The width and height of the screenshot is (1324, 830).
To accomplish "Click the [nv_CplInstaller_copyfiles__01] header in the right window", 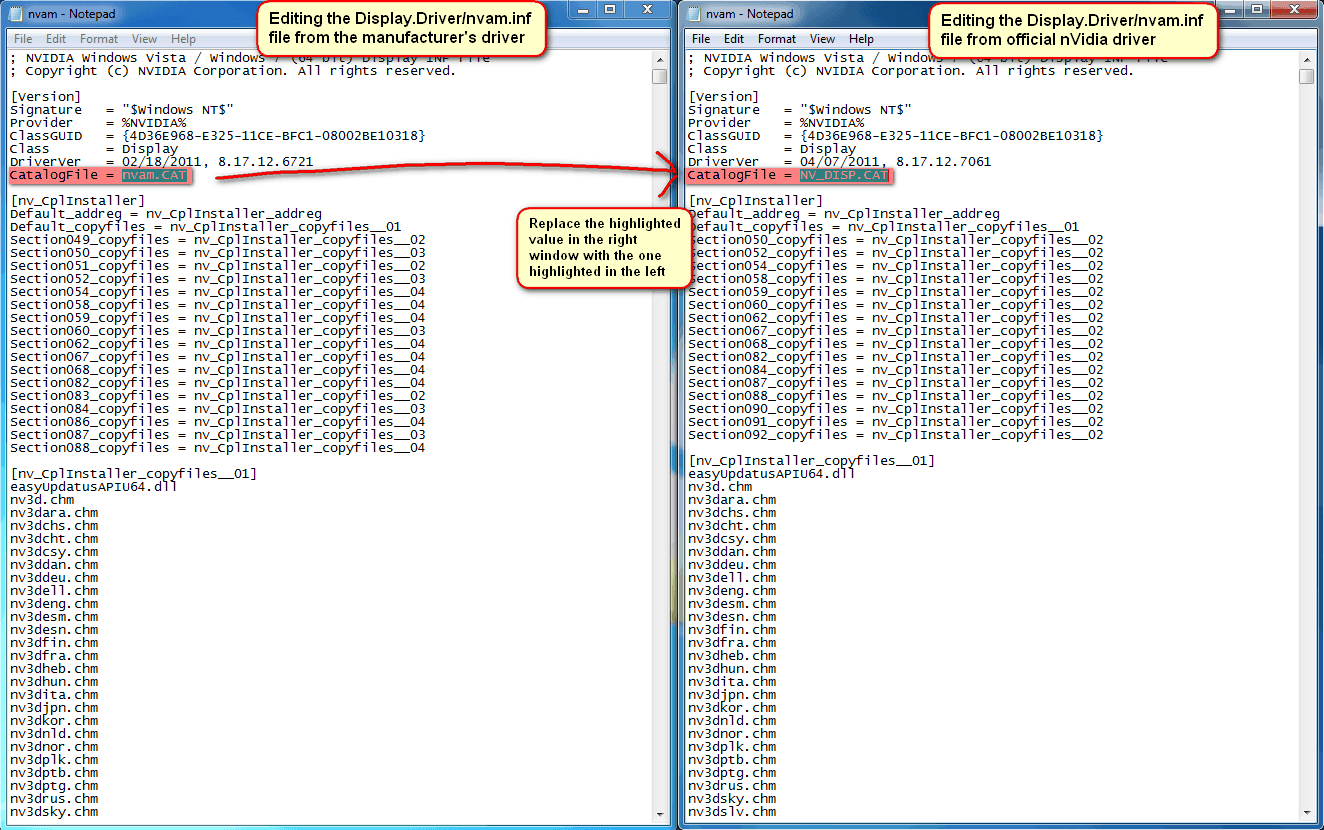I will 811,461.
